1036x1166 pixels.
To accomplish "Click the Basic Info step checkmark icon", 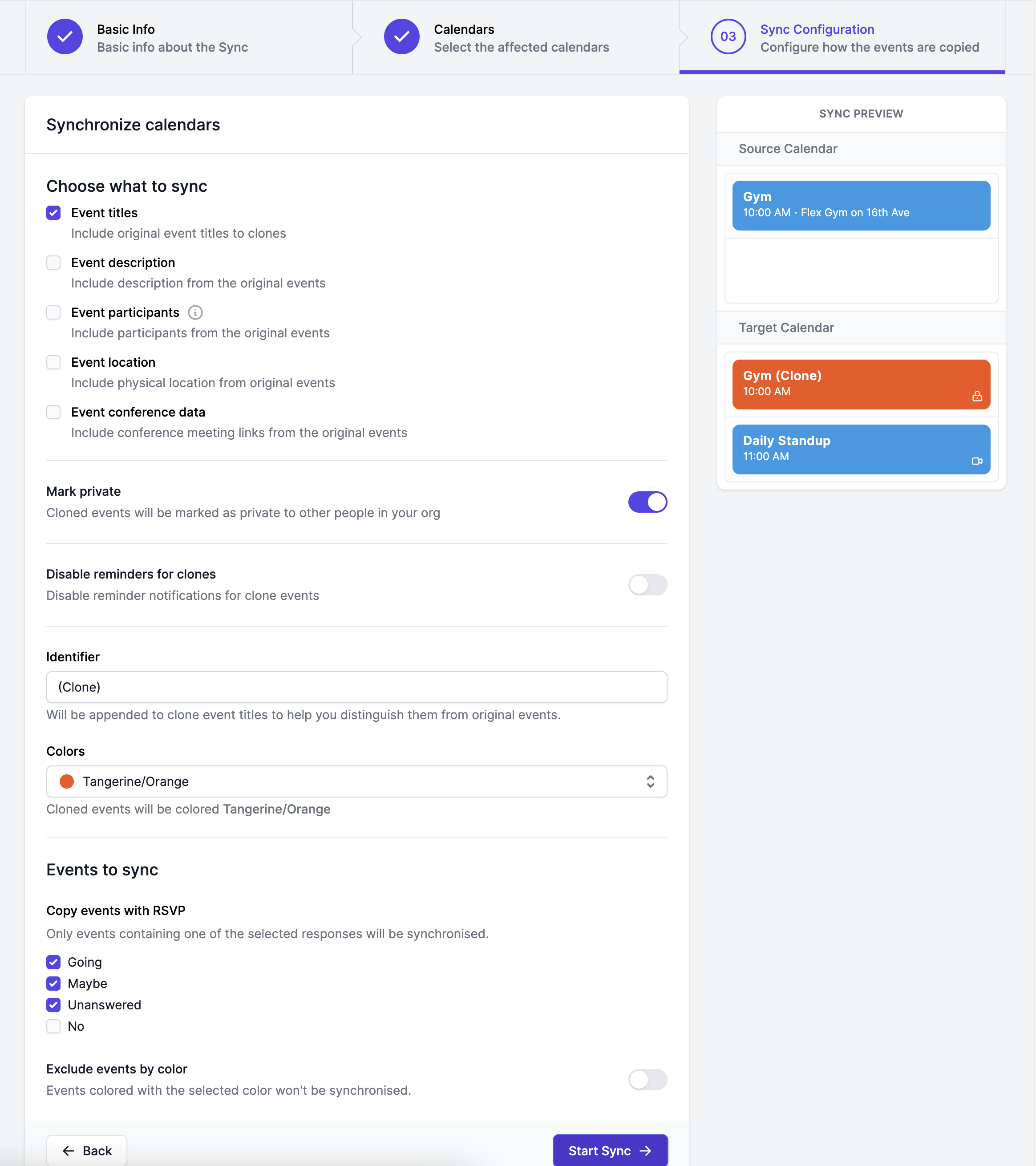I will 65,37.
